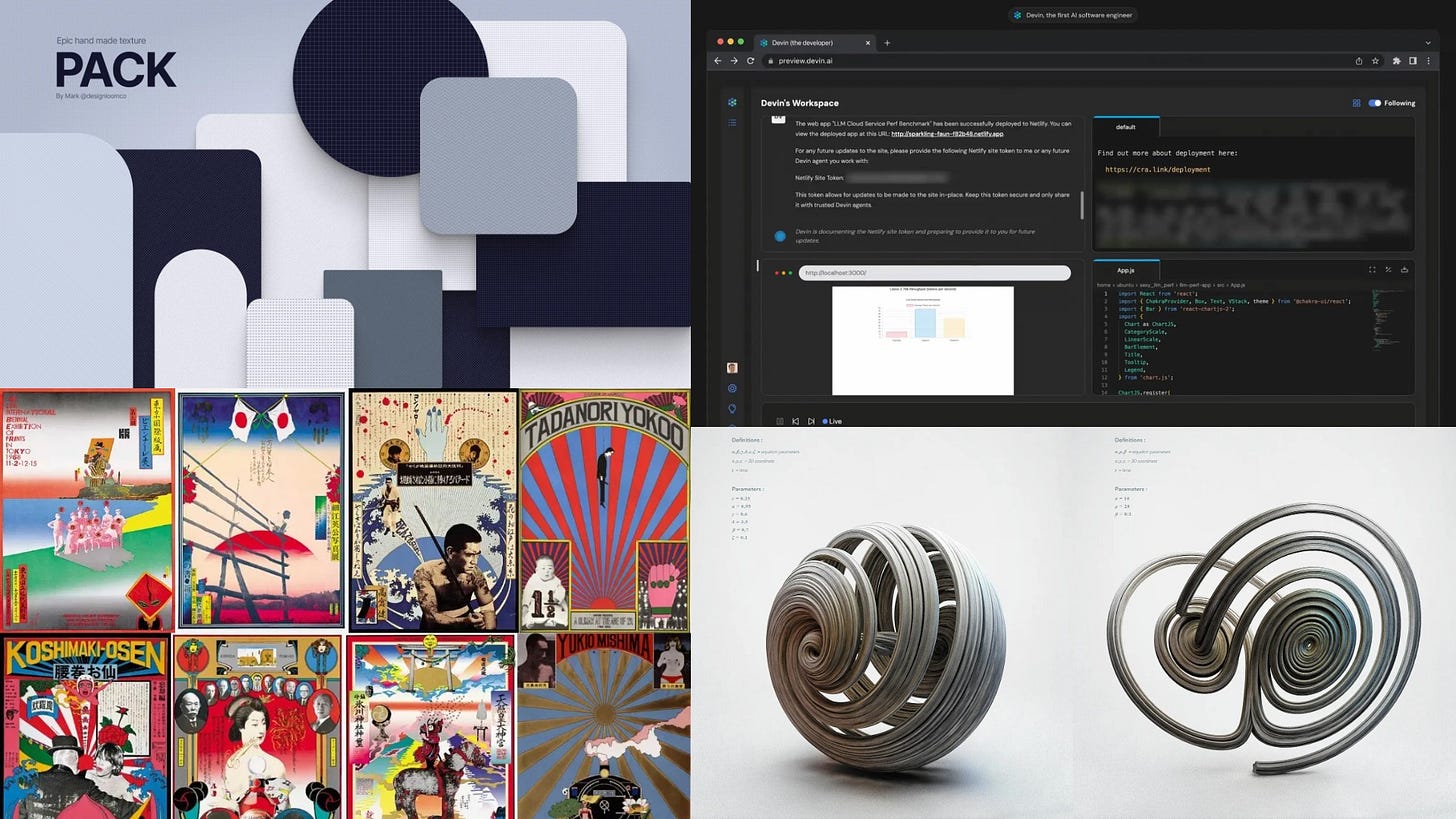
Task: Expand the tab search chevron in browser
Action: pos(1428,43)
